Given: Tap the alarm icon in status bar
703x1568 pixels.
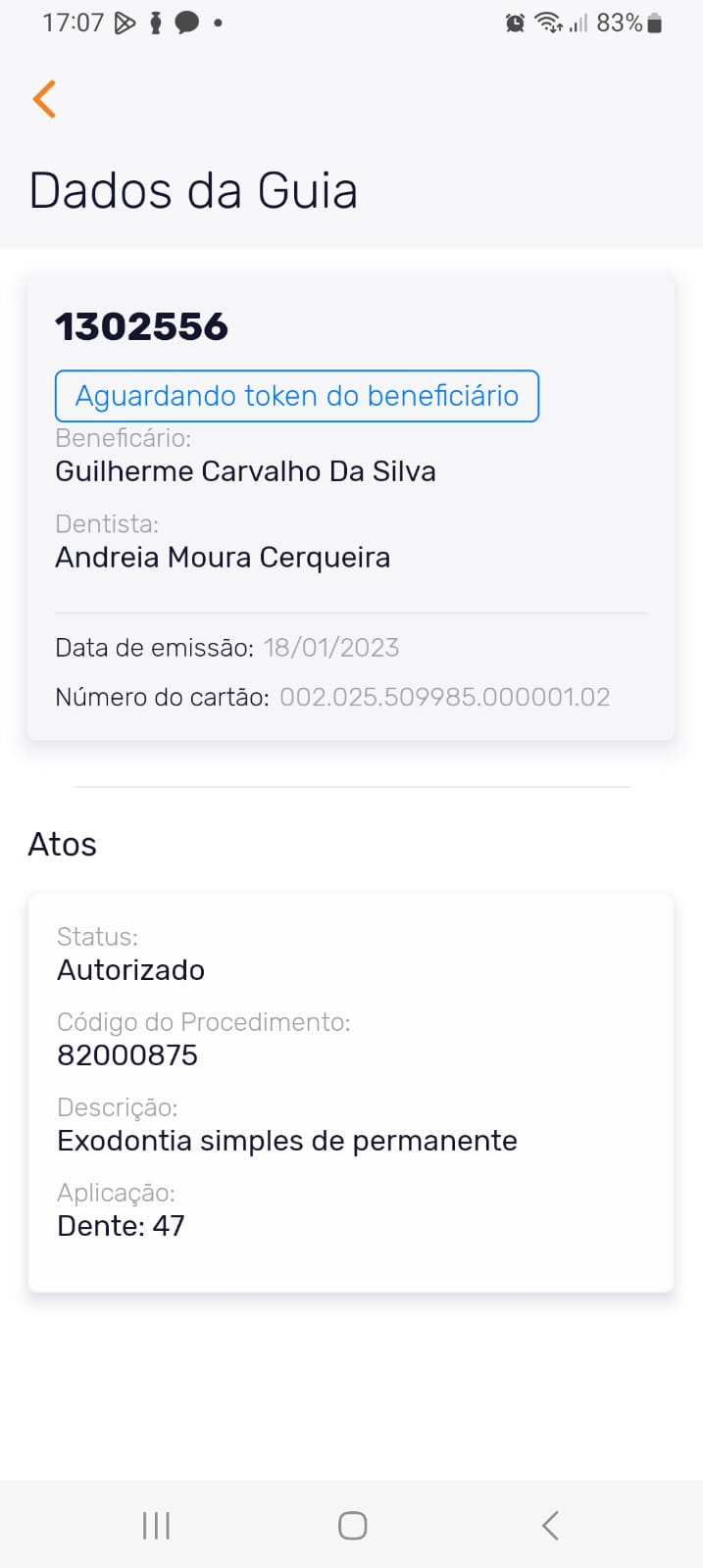Looking at the screenshot, I should click(515, 24).
